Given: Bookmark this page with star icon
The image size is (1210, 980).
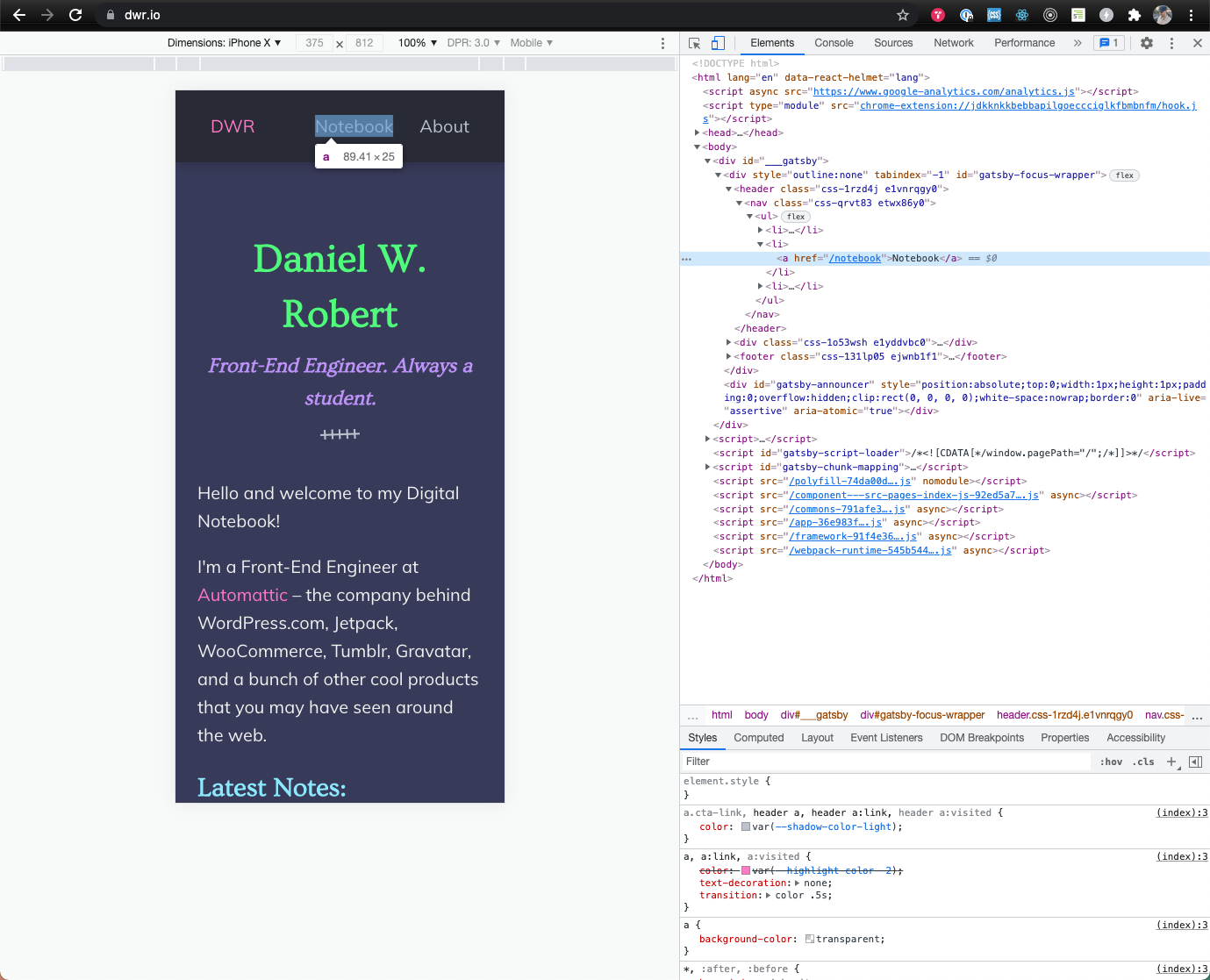Looking at the screenshot, I should pyautogui.click(x=903, y=15).
